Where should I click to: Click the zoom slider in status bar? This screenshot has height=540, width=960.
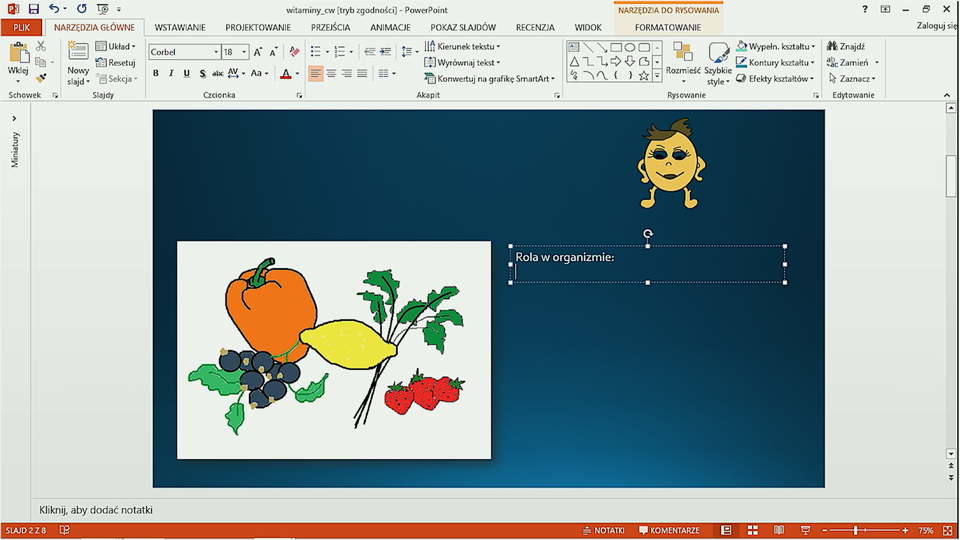856,530
